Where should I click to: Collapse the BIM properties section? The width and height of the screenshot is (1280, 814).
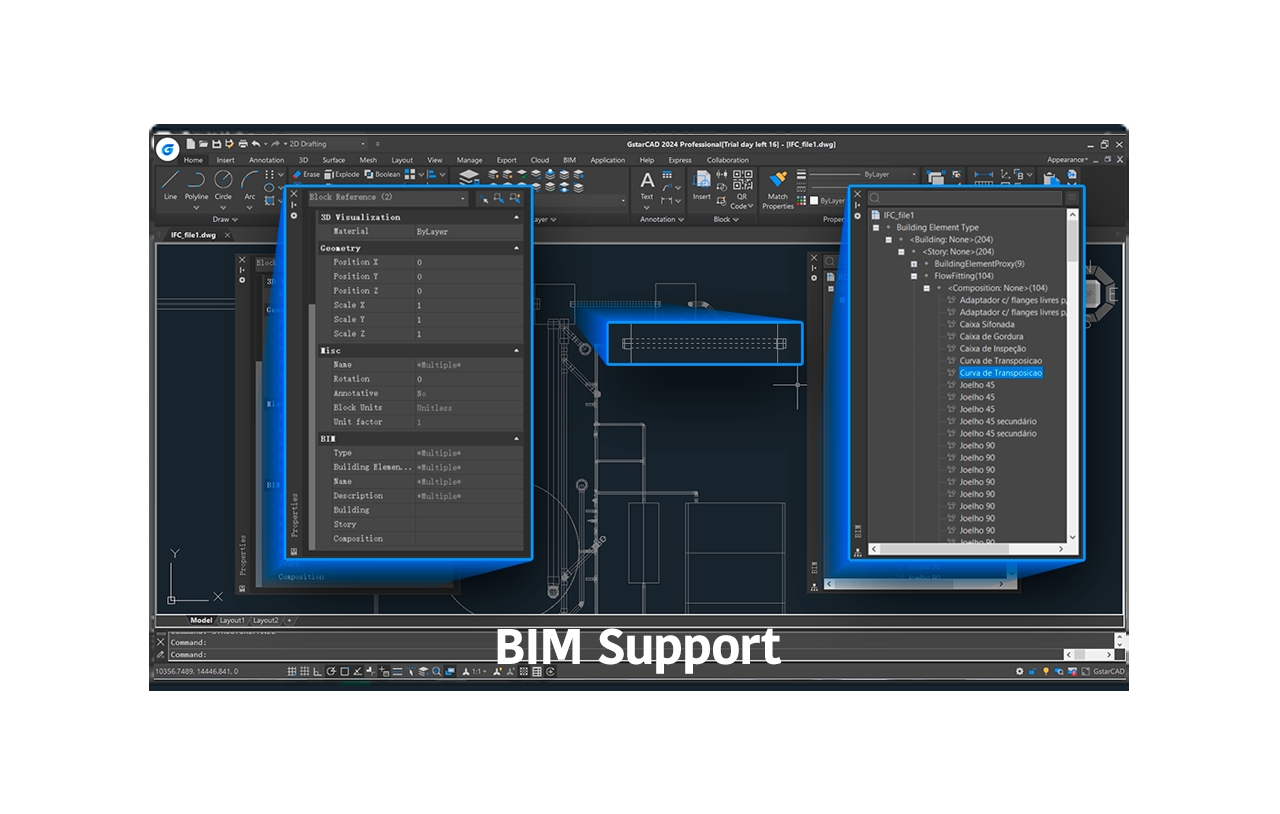[x=516, y=439]
